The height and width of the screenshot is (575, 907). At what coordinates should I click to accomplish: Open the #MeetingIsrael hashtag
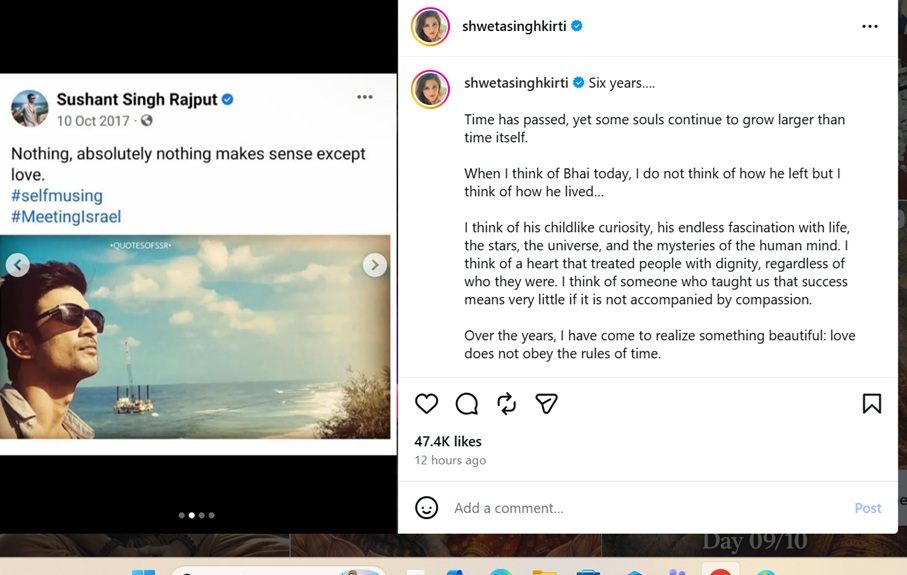[66, 216]
